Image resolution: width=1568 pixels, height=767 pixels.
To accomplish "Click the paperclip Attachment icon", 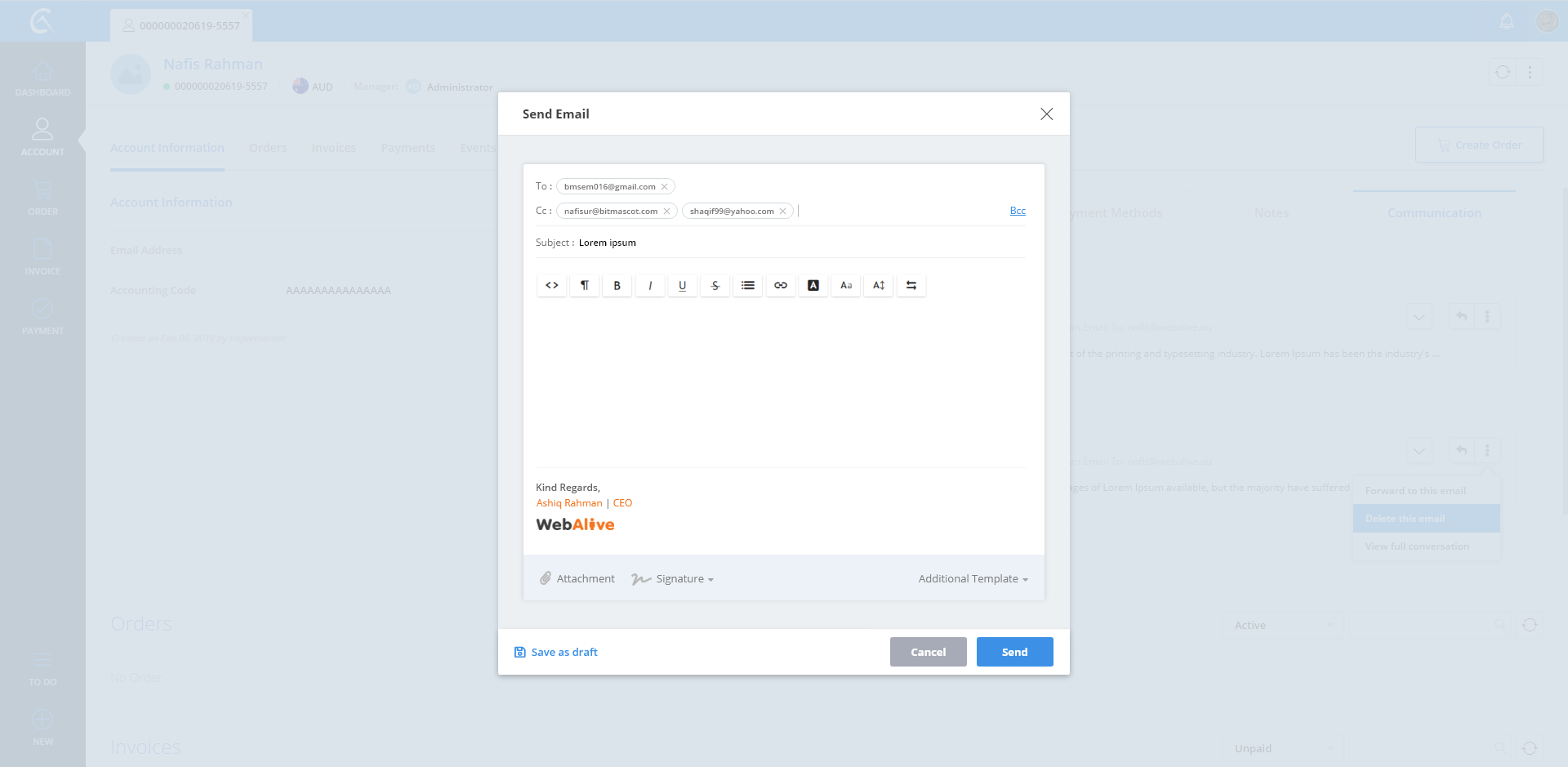I will [x=546, y=578].
